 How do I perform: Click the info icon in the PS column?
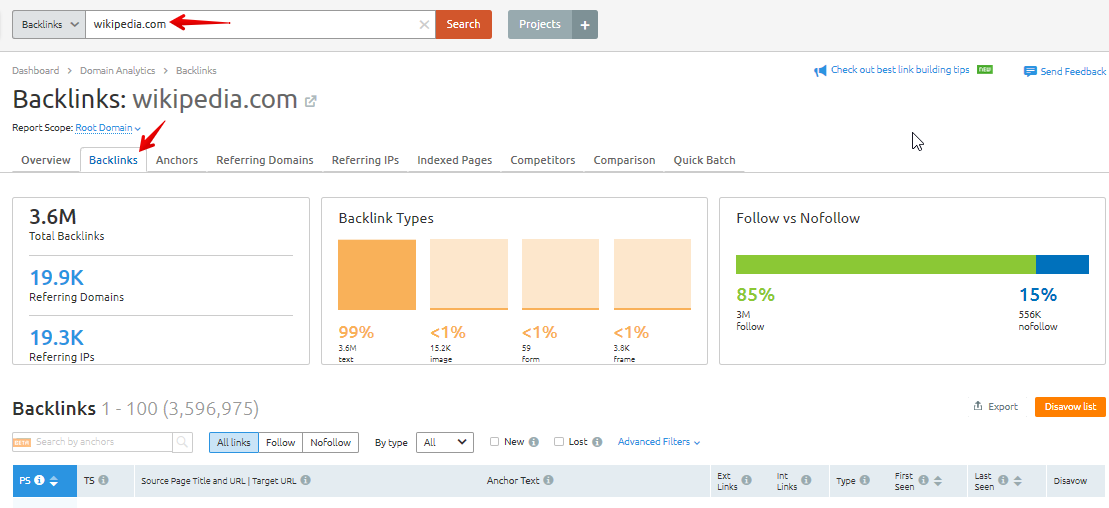[40, 480]
